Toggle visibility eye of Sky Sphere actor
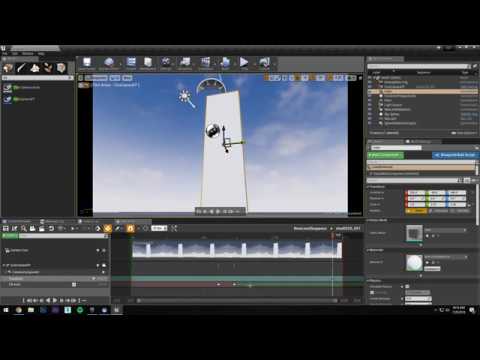The image size is (480, 360). [x=370, y=114]
